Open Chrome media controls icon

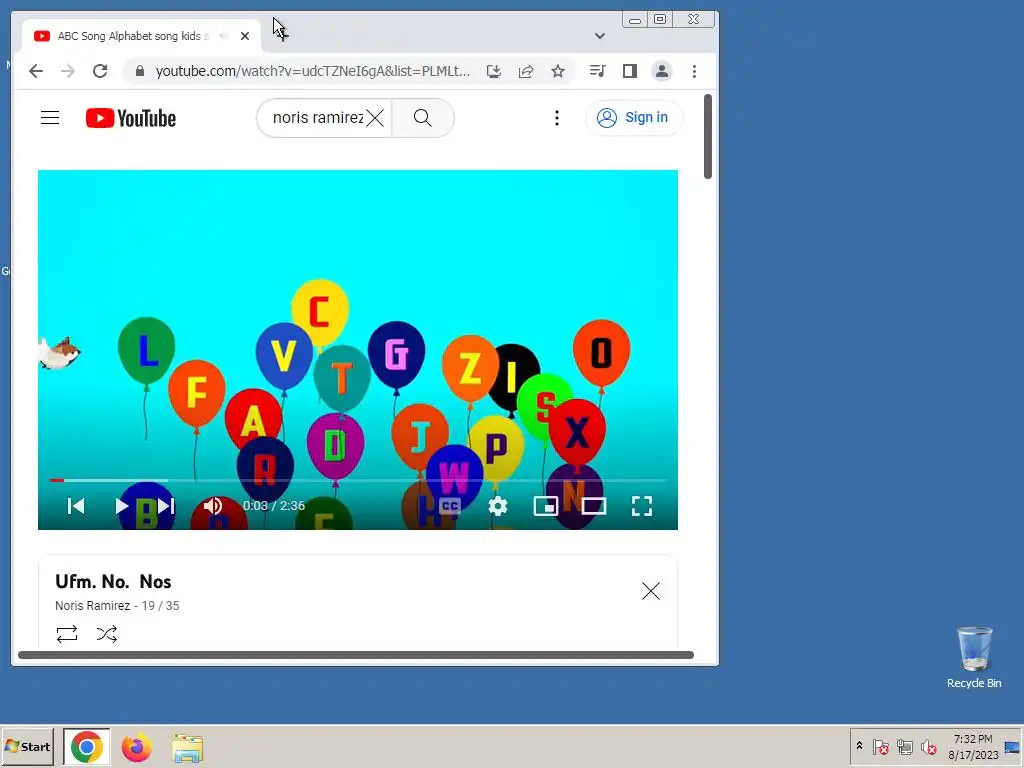[598, 71]
